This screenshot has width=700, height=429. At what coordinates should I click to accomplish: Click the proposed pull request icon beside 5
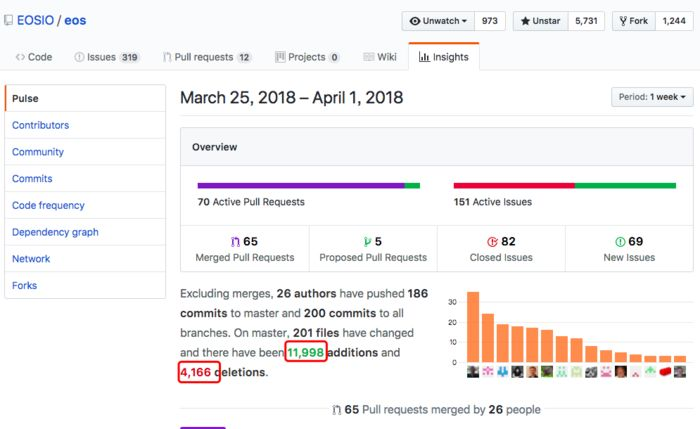367,242
